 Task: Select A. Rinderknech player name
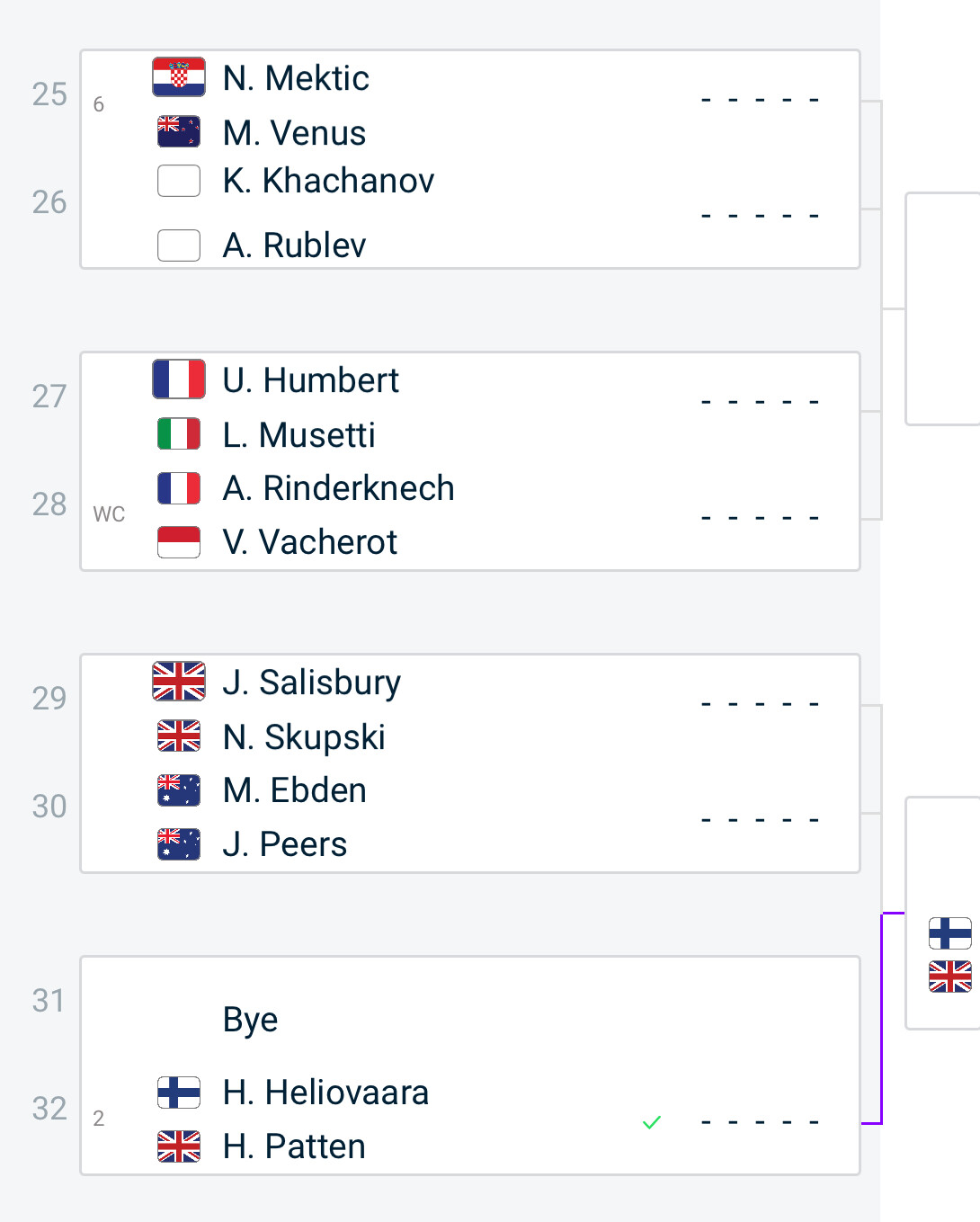pos(339,488)
